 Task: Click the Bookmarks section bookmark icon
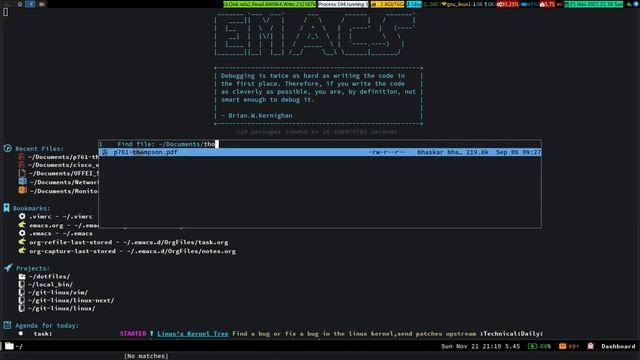click(7, 208)
